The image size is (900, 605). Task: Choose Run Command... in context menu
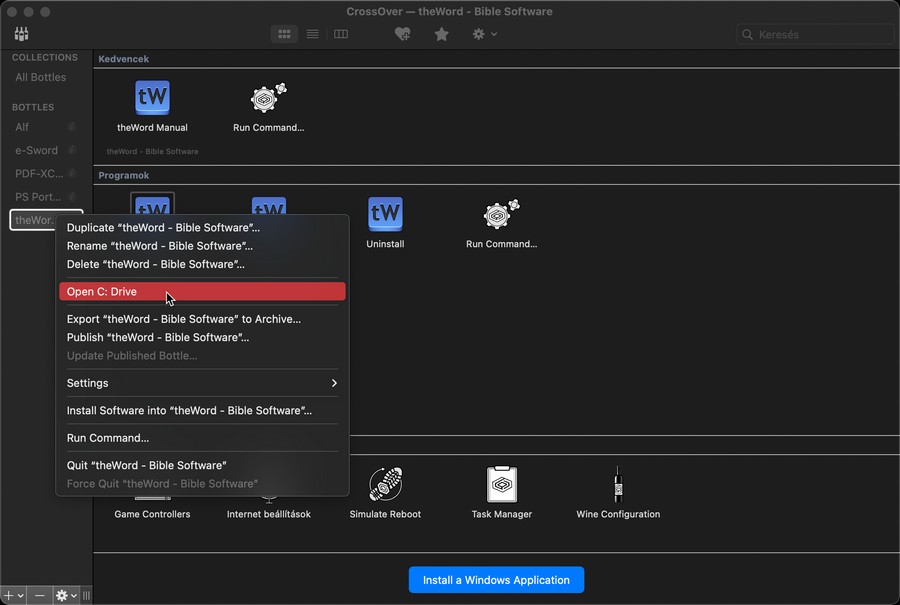pyautogui.click(x=202, y=438)
